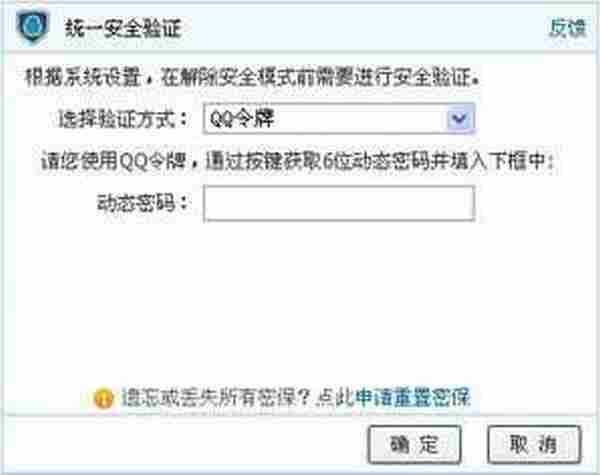The image size is (600, 475).
Task: Click the orange info icon near bottom
Action: pos(104,398)
